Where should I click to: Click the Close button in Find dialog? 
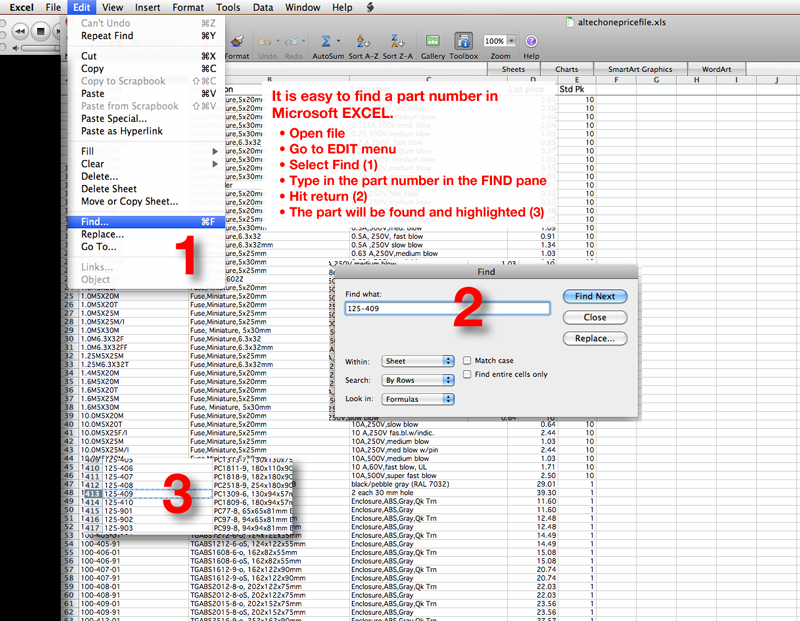(x=595, y=317)
